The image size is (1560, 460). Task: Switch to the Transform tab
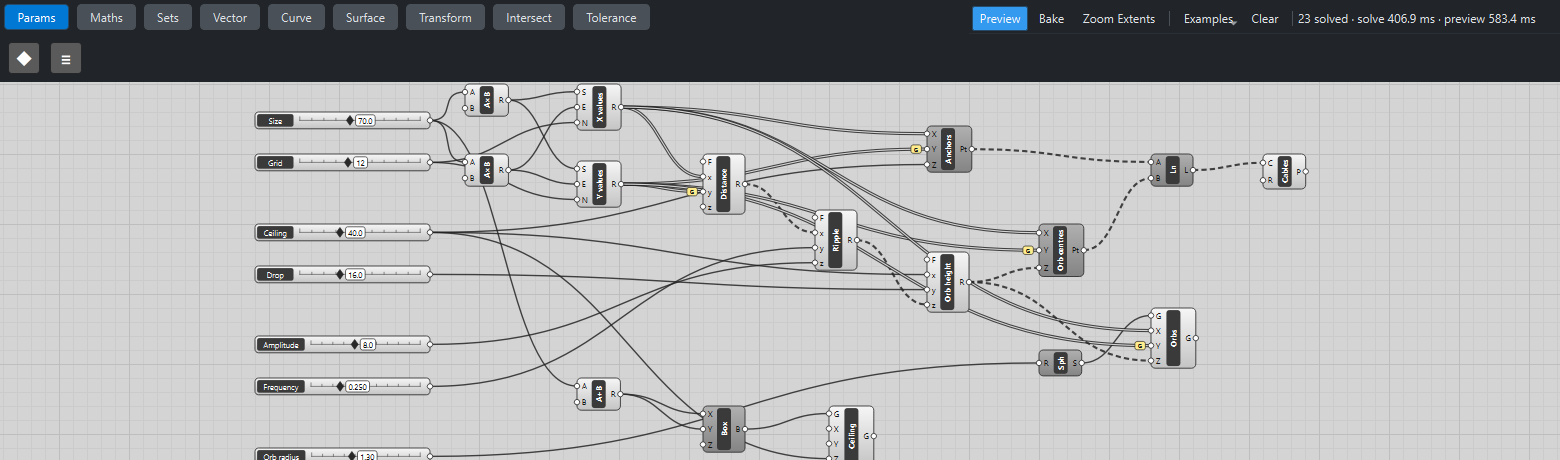tap(446, 17)
